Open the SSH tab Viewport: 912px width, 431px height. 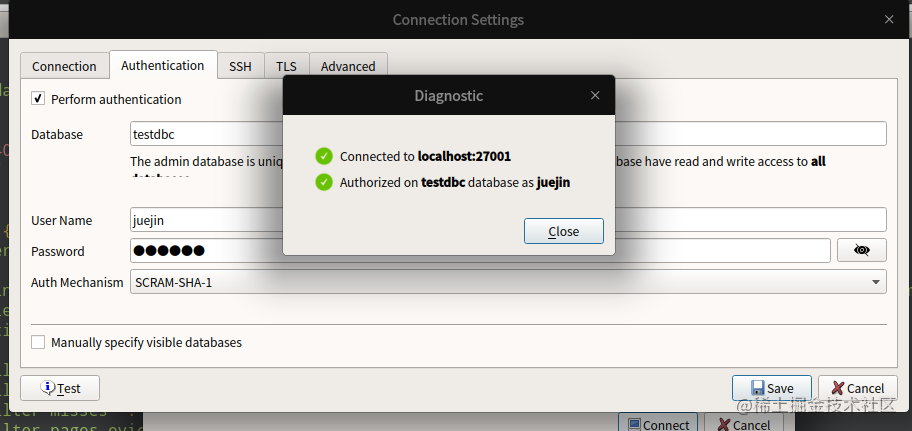coord(240,66)
